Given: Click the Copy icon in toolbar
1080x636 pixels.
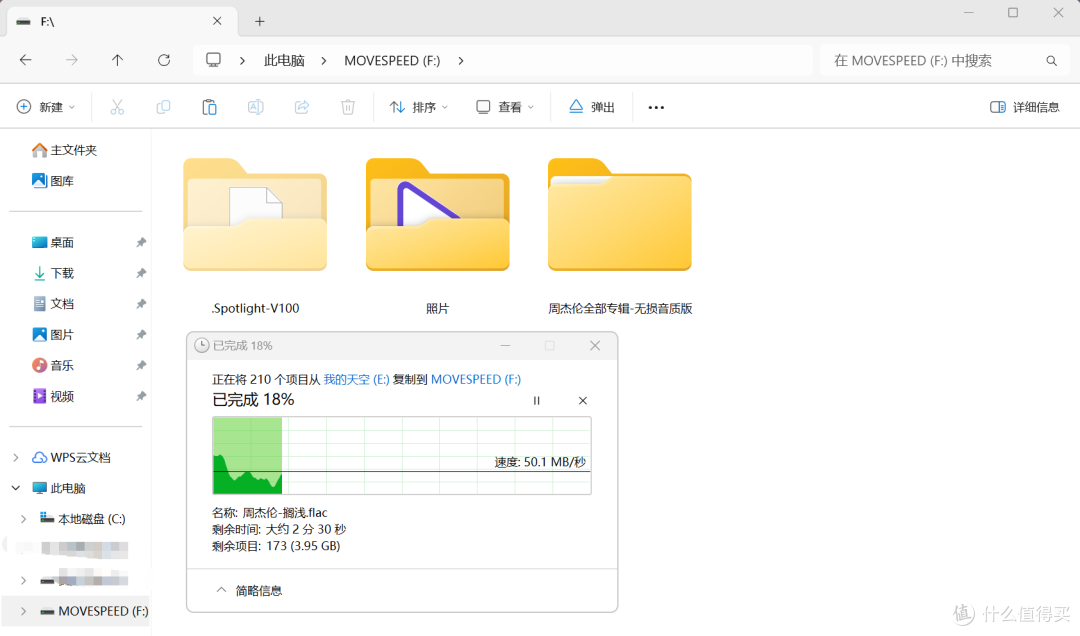Looking at the screenshot, I should pyautogui.click(x=163, y=107).
